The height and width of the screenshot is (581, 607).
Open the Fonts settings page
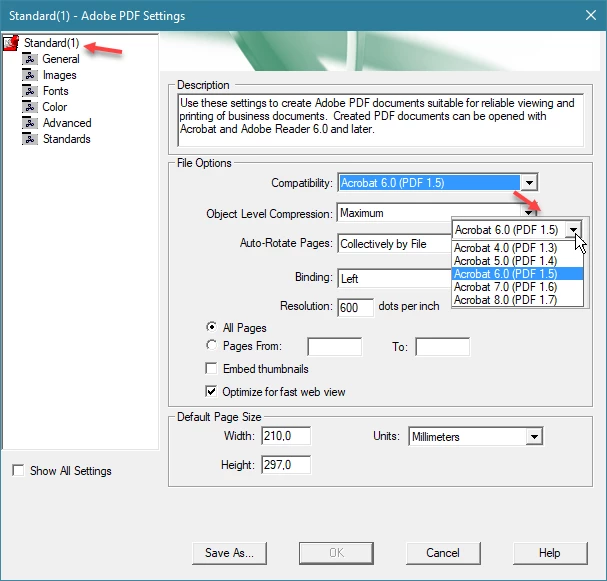tap(56, 91)
